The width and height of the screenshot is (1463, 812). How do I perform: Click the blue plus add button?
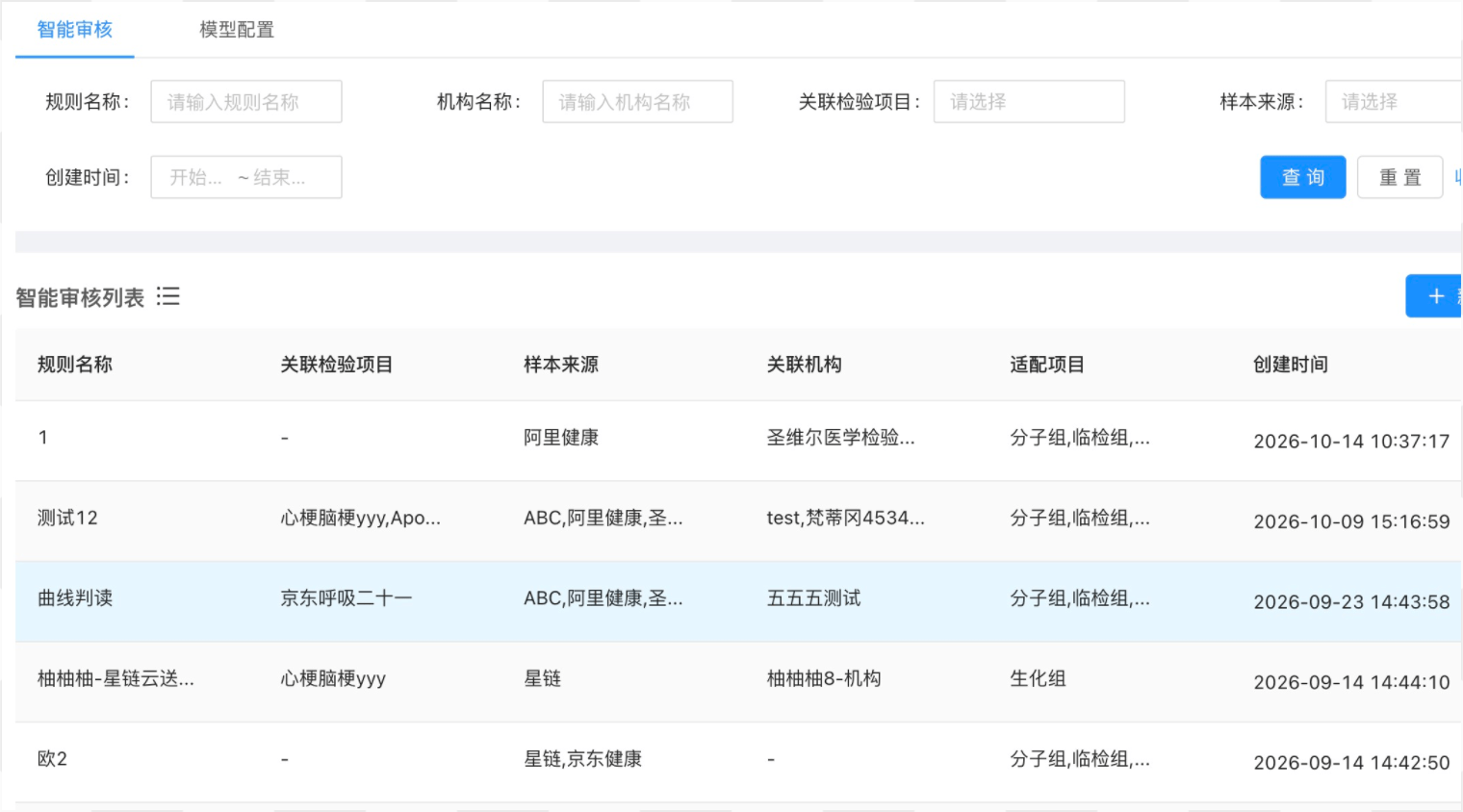pyautogui.click(x=1435, y=296)
